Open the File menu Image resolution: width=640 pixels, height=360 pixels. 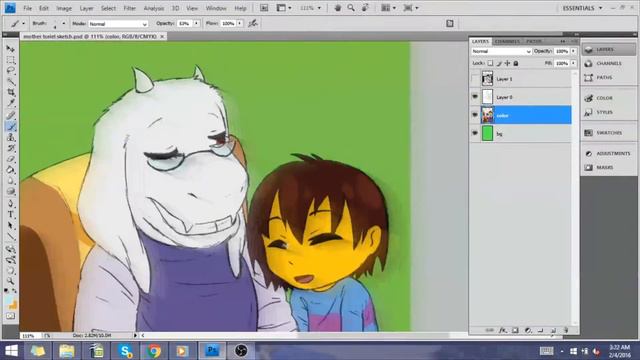27,8
